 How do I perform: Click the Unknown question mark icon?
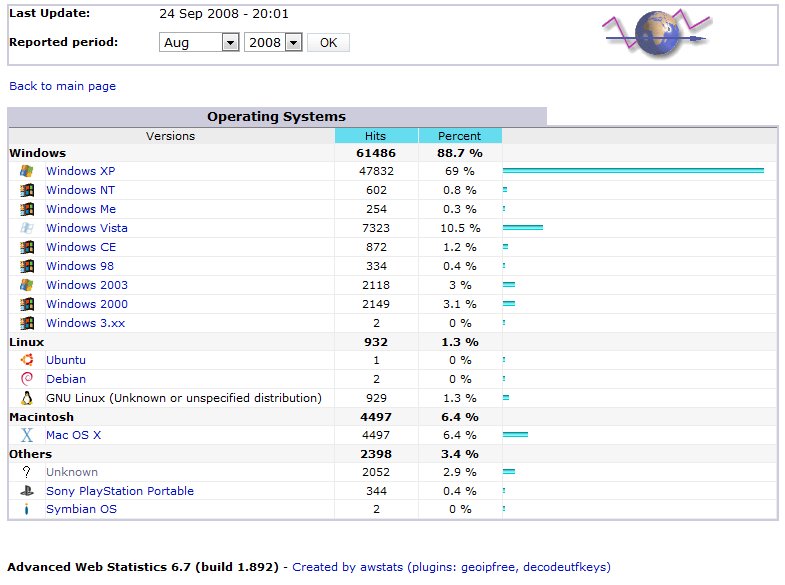click(x=27, y=472)
